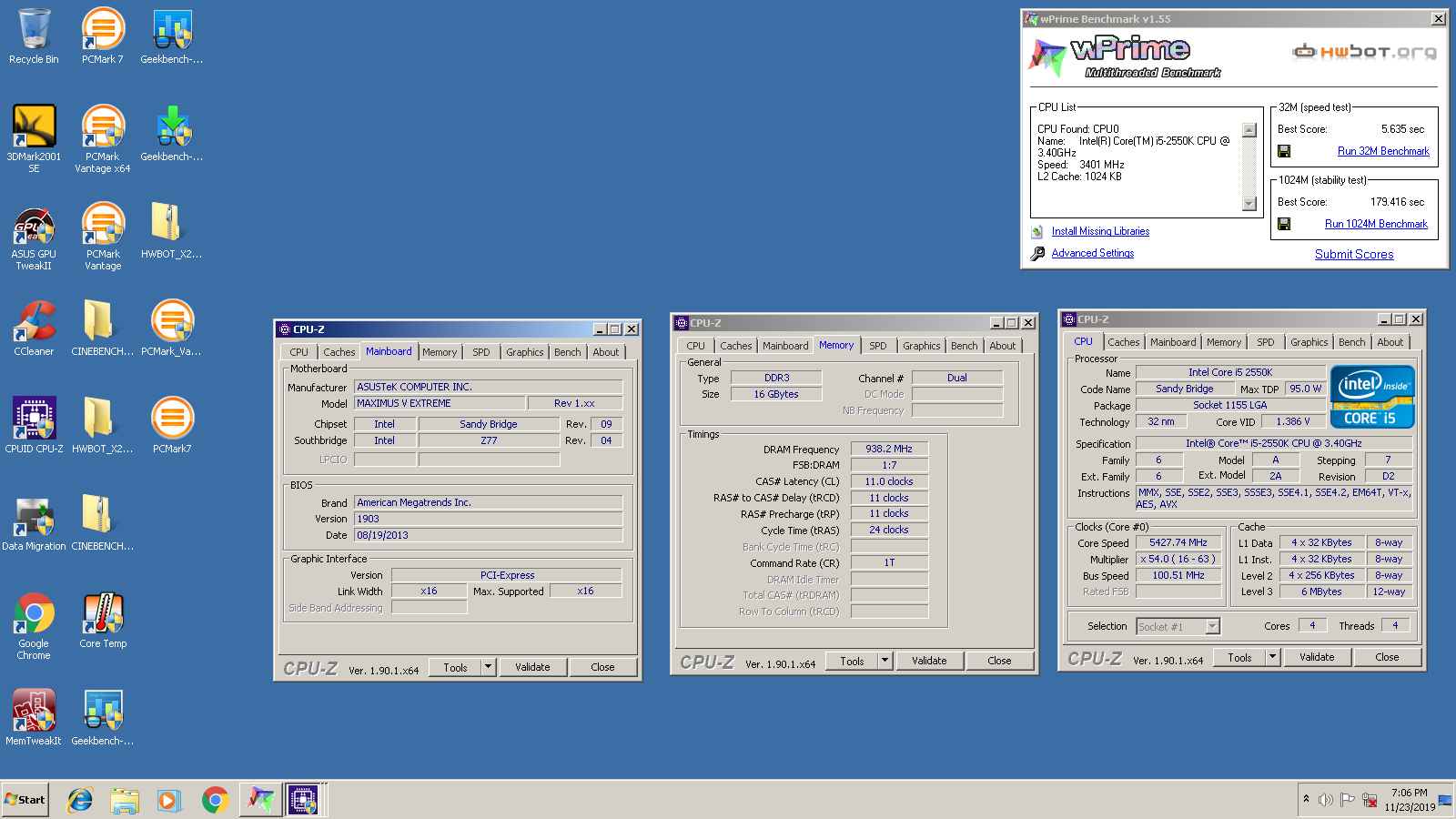Open Advanced Settings in wPrime

pos(1093,253)
